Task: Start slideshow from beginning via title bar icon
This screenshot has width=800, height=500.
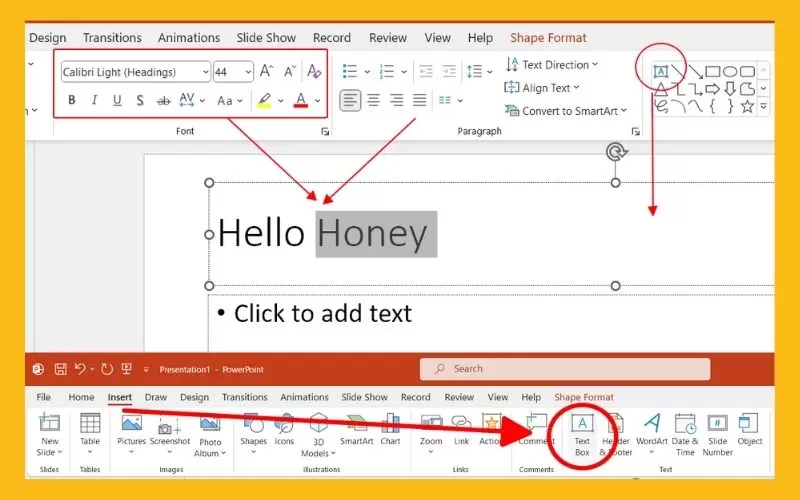Action: pos(127,369)
